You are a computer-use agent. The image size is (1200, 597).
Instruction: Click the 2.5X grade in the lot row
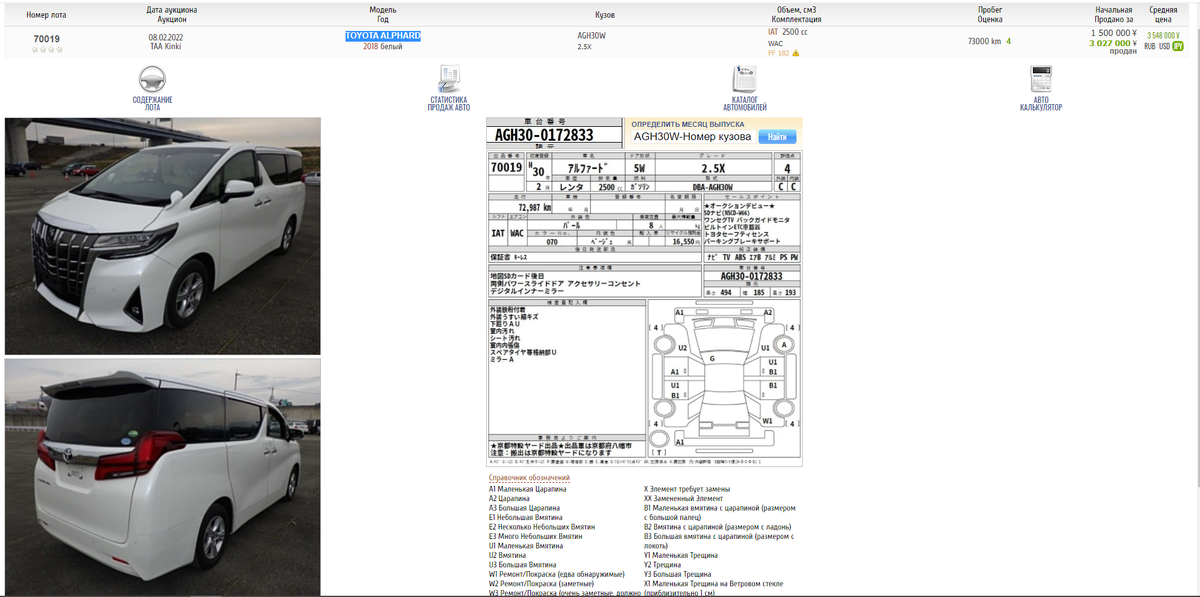click(584, 46)
